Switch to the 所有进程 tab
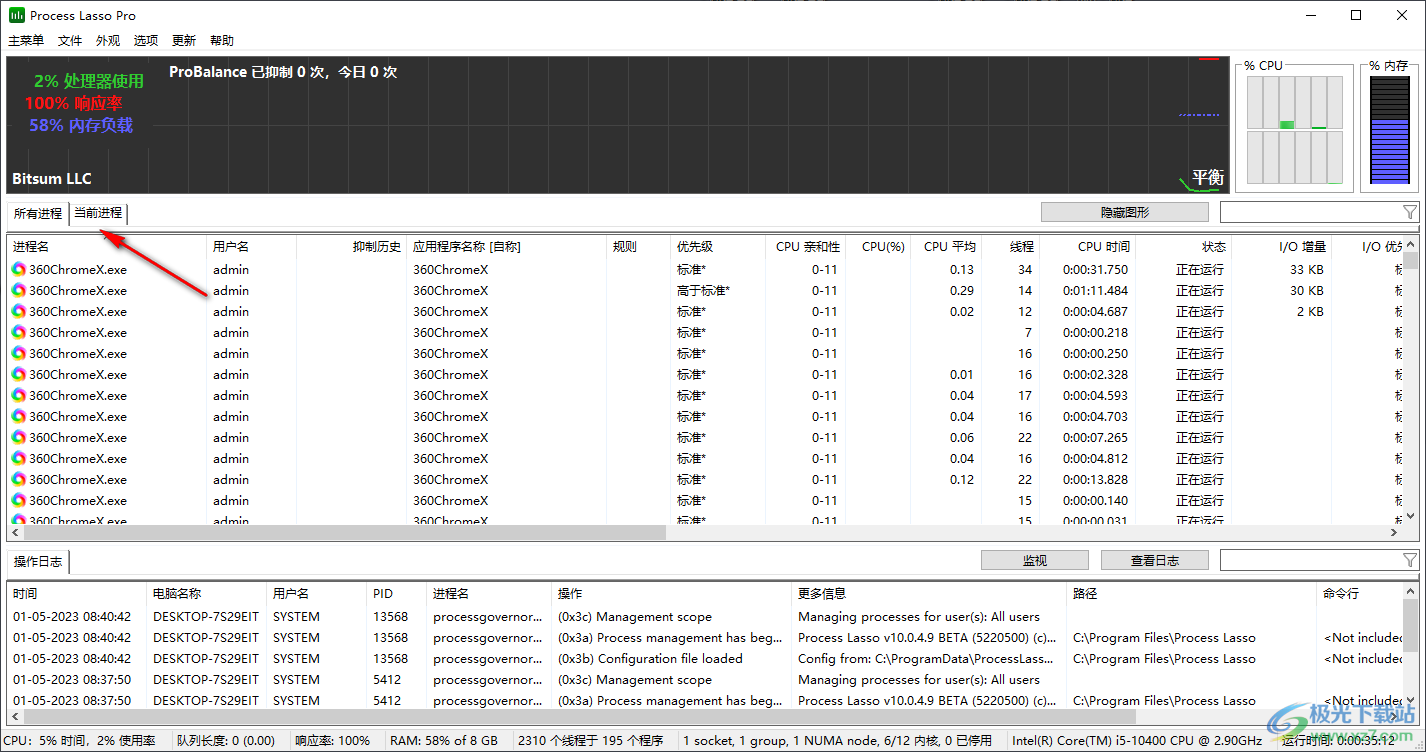1426x752 pixels. [38, 213]
